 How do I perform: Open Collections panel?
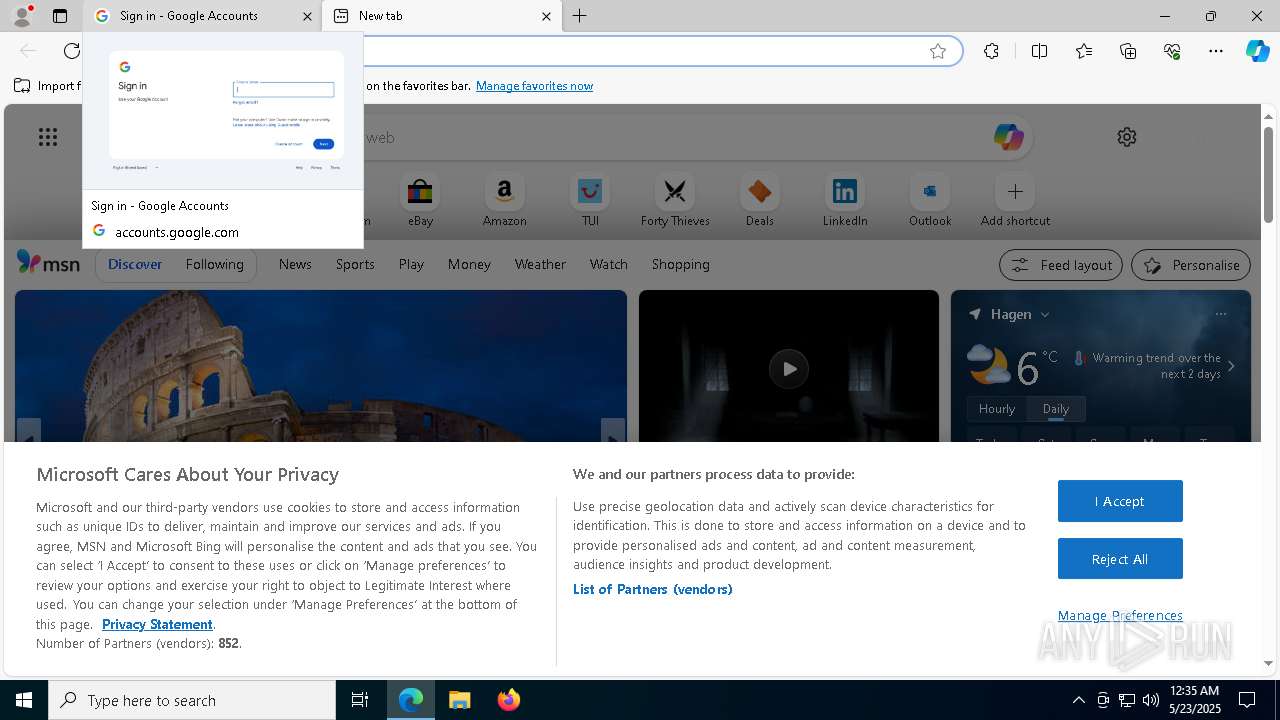(1128, 51)
